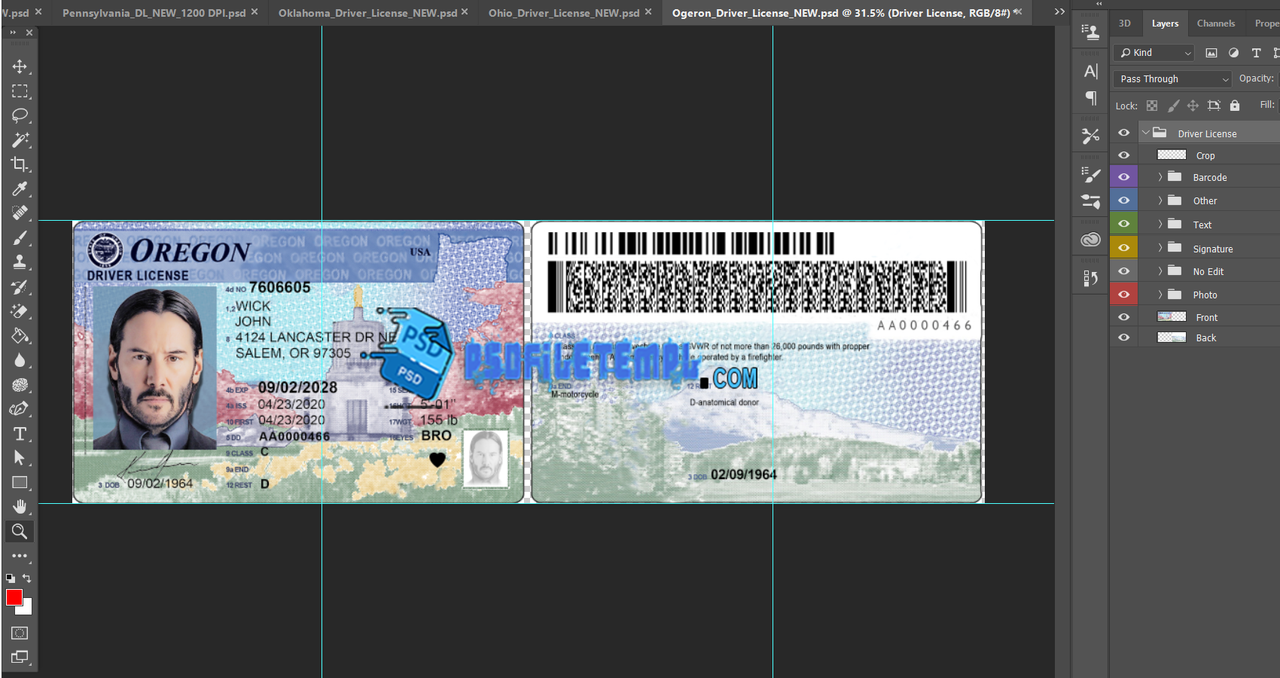Select the Eyedropper tool
This screenshot has height=678, width=1280.
pyautogui.click(x=19, y=189)
